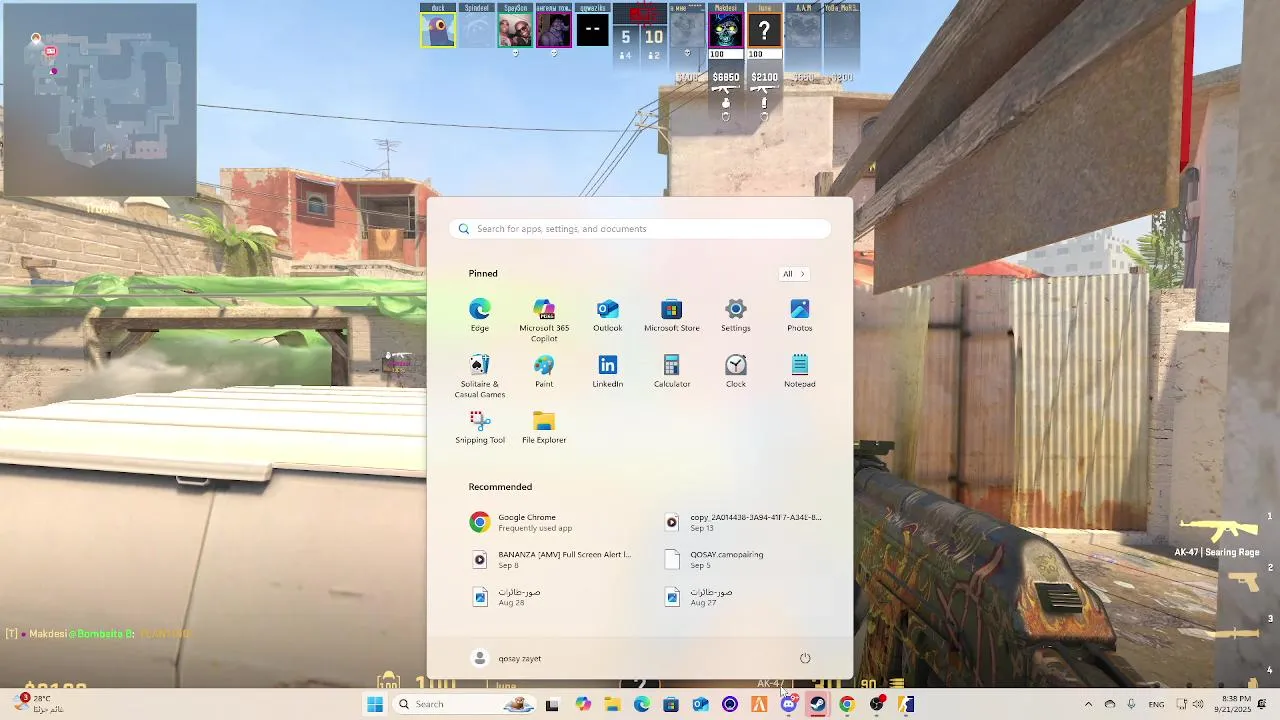Open the صور-طائرات file dated Aug 27
The width and height of the screenshot is (1280, 720).
tap(745, 597)
